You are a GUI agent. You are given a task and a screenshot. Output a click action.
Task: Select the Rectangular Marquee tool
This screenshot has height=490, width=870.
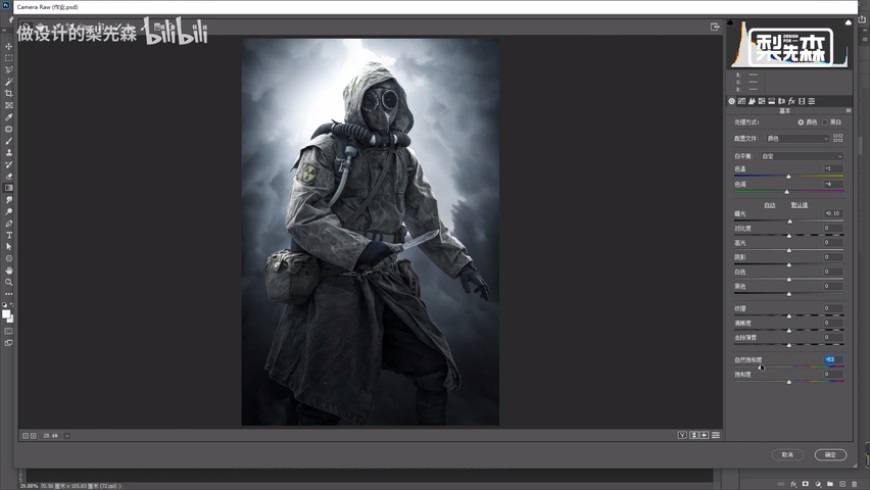[x=9, y=58]
